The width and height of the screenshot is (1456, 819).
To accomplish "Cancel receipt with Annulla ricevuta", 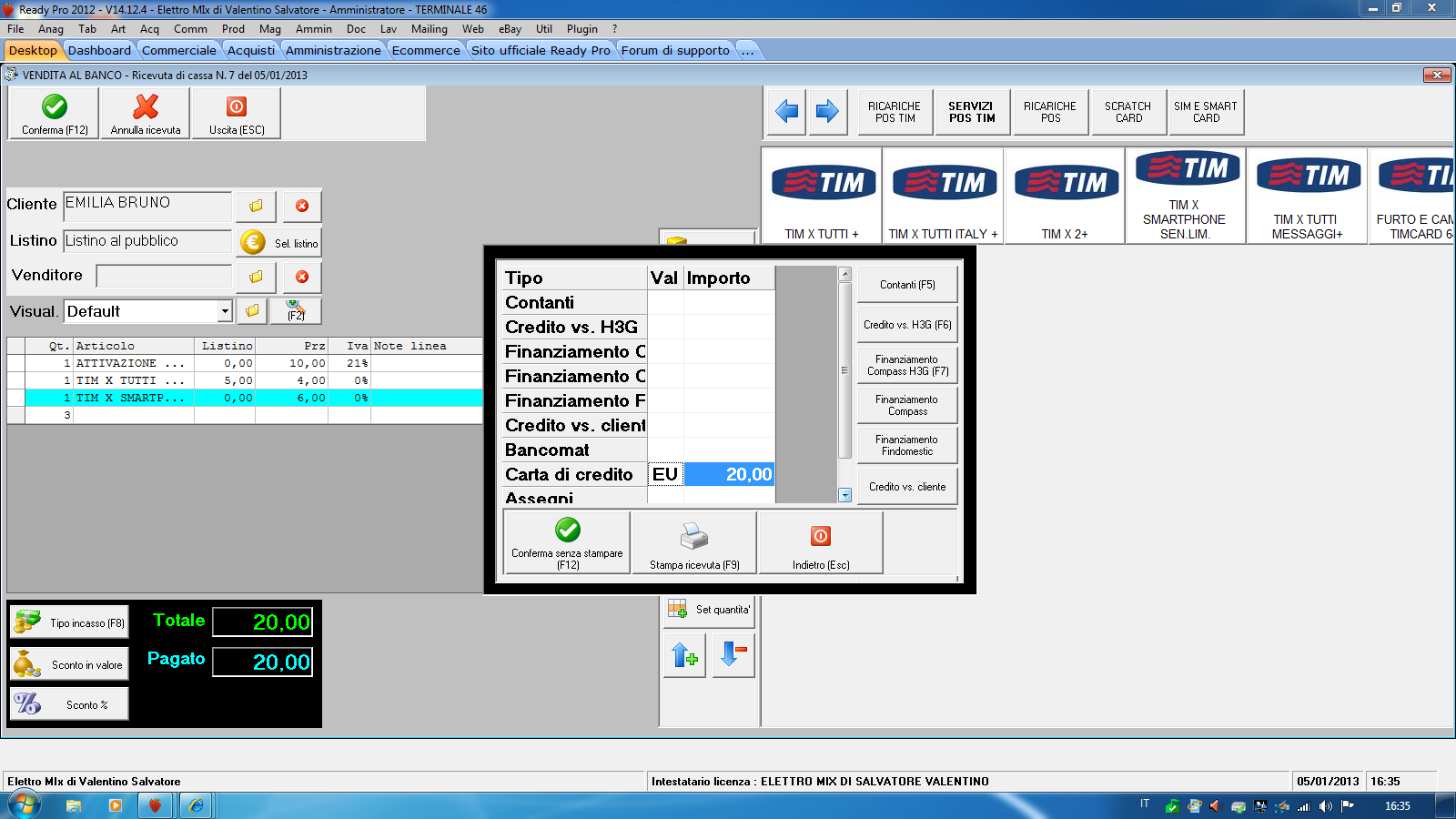I will pos(146,114).
